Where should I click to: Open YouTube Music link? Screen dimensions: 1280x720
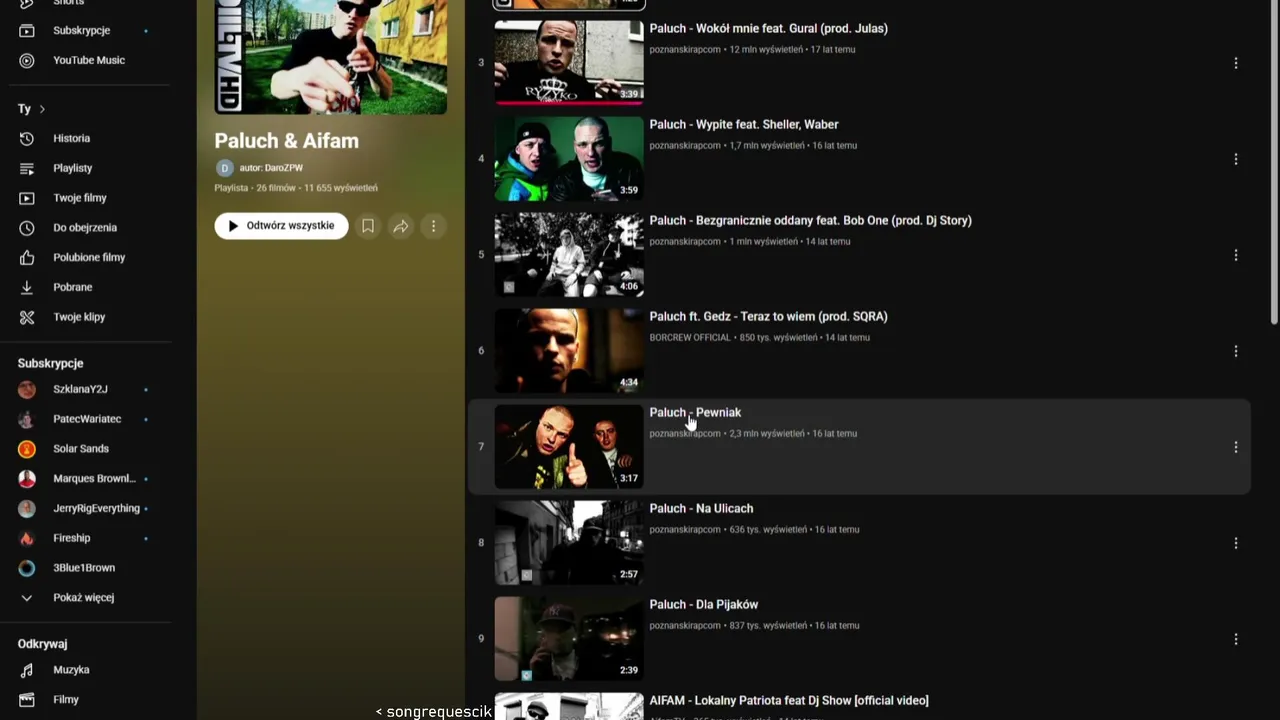click(85, 60)
